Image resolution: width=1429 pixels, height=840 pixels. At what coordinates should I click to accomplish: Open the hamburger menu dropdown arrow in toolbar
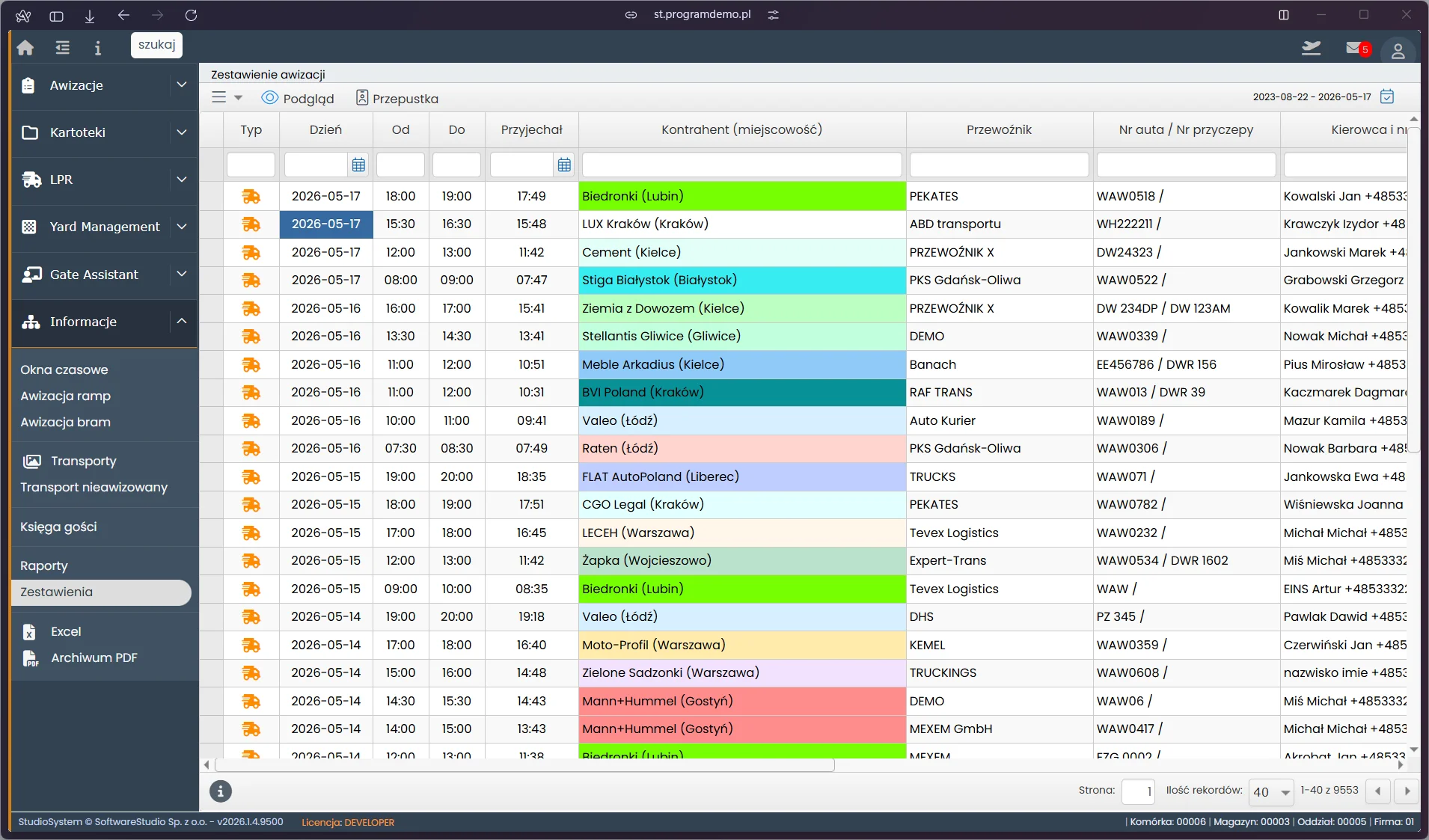tap(239, 98)
